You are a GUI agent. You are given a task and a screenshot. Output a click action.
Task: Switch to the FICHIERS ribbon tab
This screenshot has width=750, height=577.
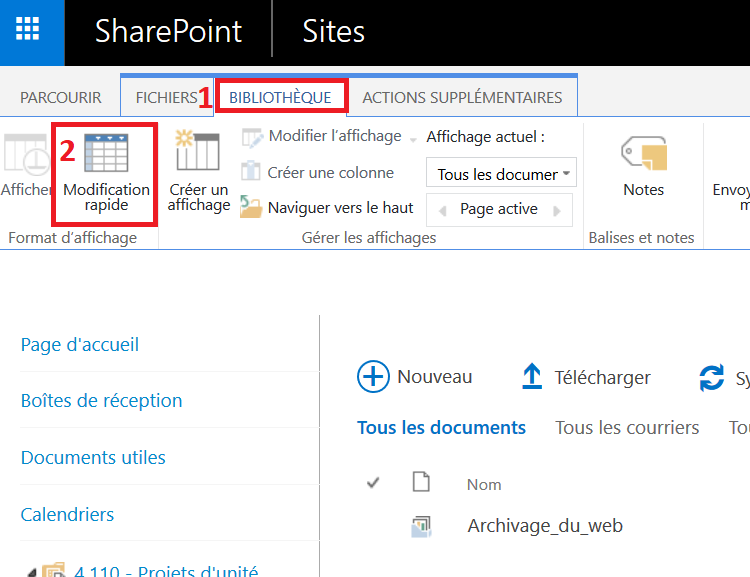(x=166, y=98)
